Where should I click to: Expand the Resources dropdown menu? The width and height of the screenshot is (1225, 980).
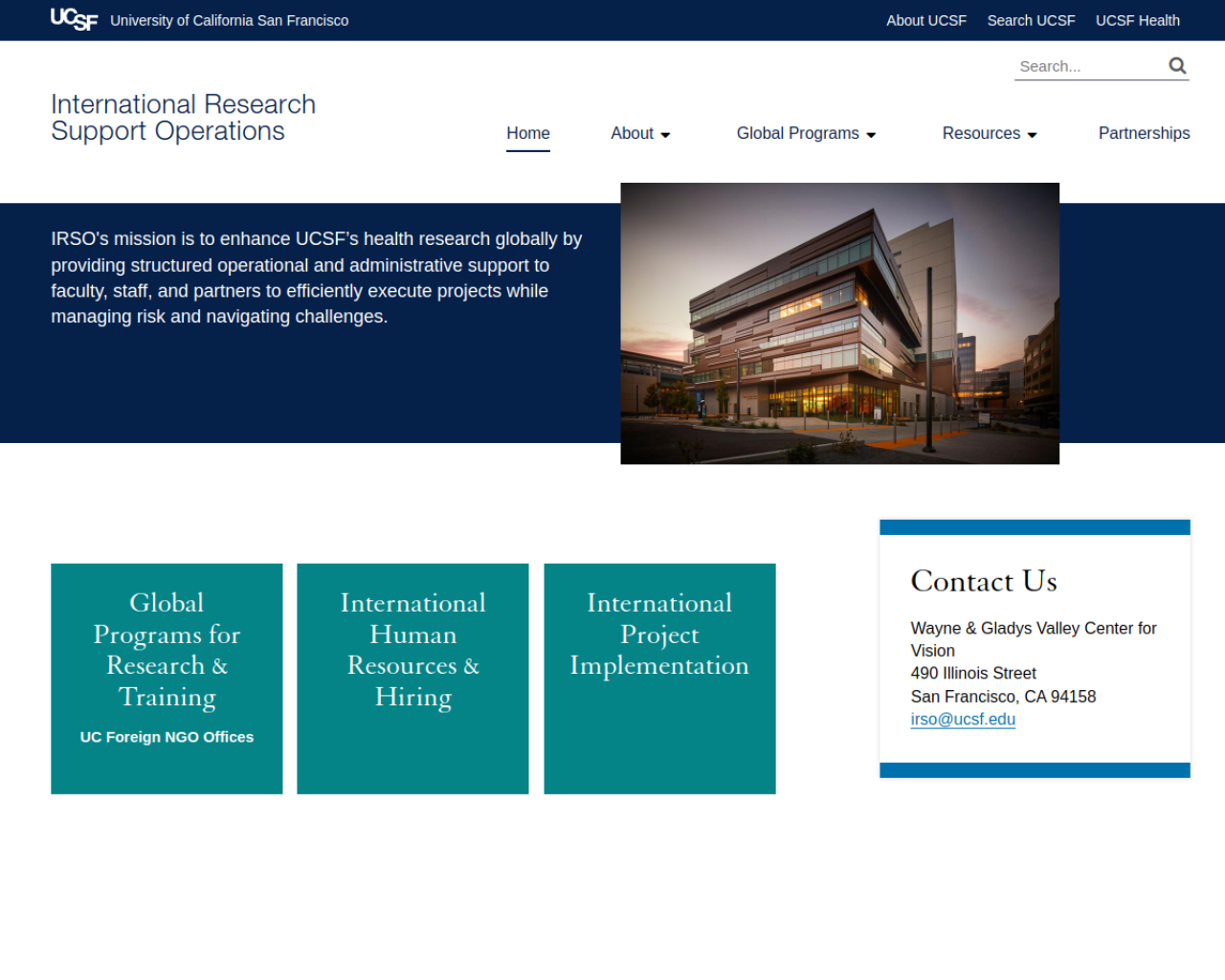(990, 133)
